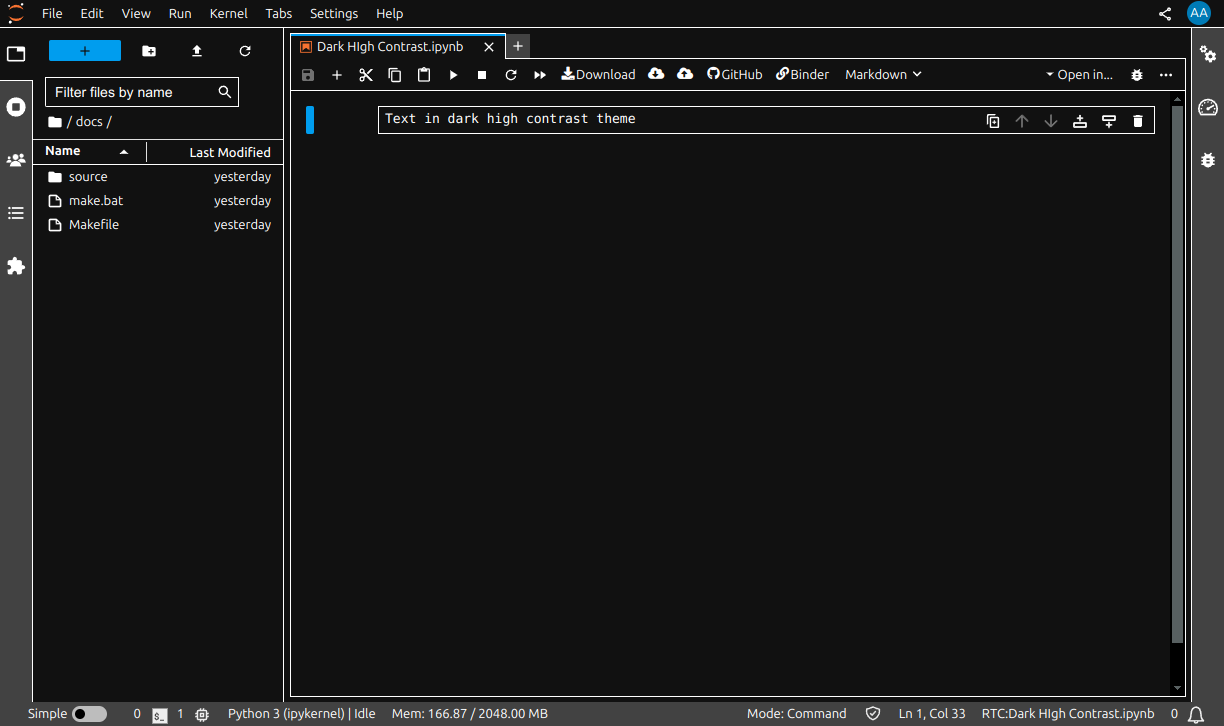1224x726 pixels.
Task: Refresh the file browser list
Action: [x=245, y=51]
